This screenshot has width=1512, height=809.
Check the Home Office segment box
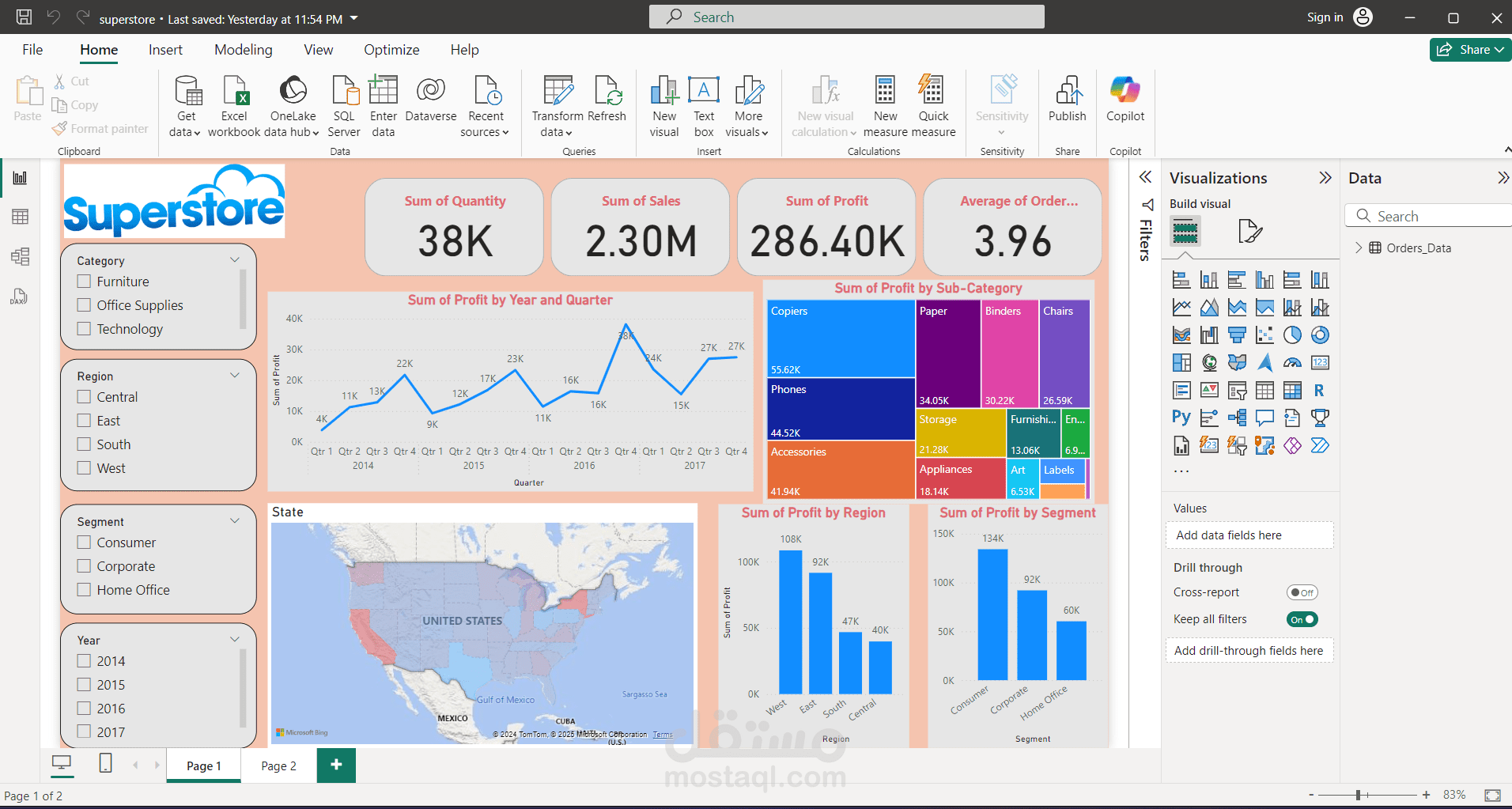[84, 590]
